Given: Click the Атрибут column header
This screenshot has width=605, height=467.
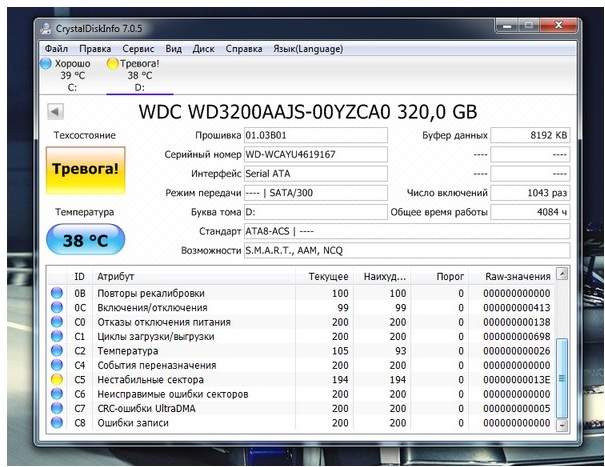Looking at the screenshot, I should (194, 276).
